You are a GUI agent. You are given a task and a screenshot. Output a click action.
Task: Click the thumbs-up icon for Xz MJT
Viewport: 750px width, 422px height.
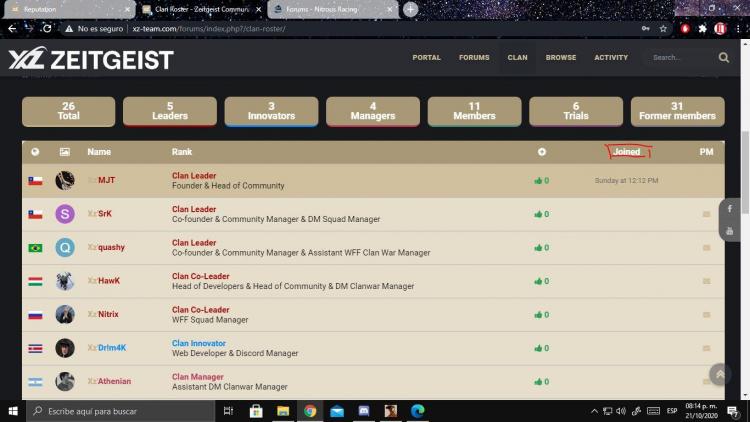click(x=538, y=181)
